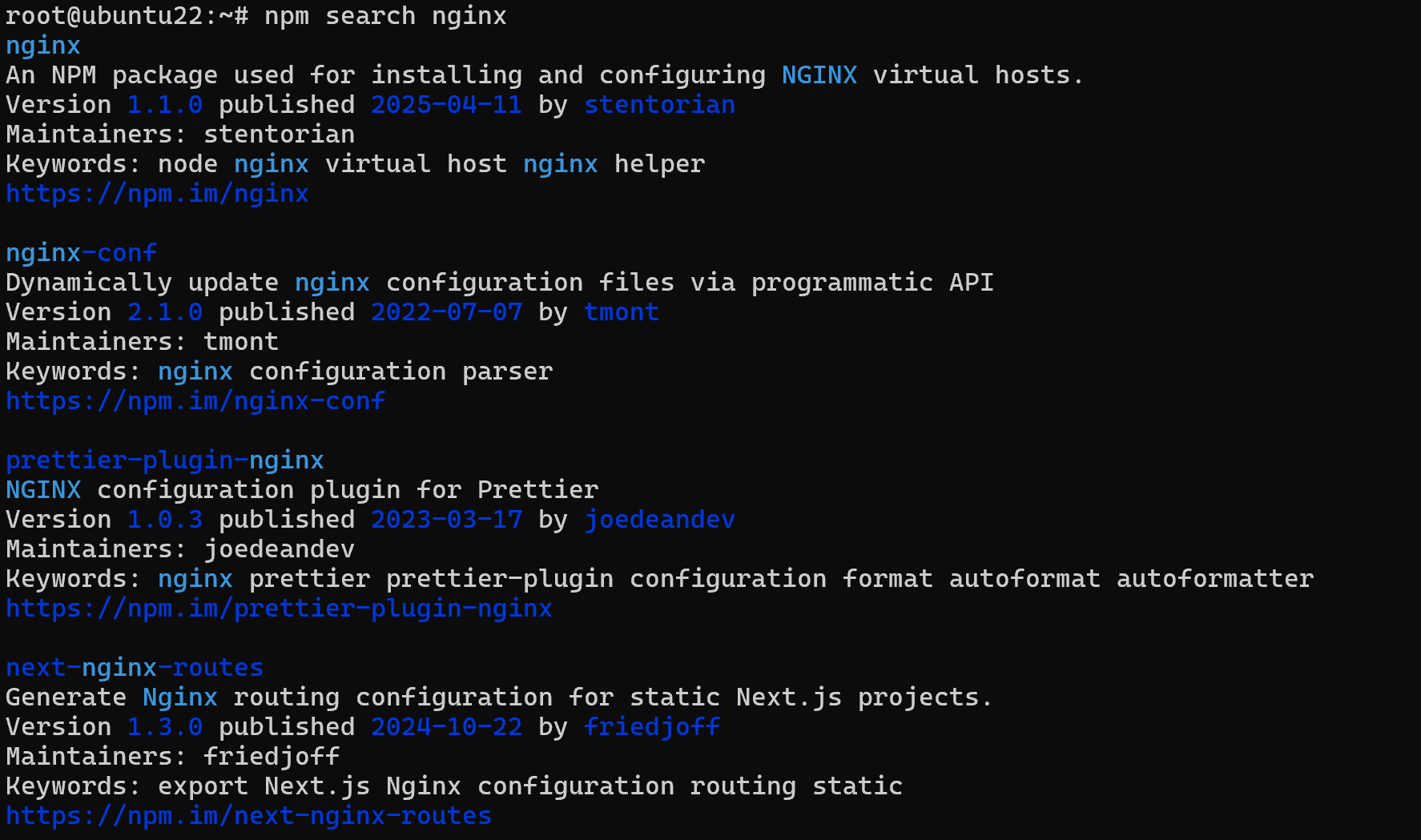
Task: Click version number 1.1.0
Action: 165,105
